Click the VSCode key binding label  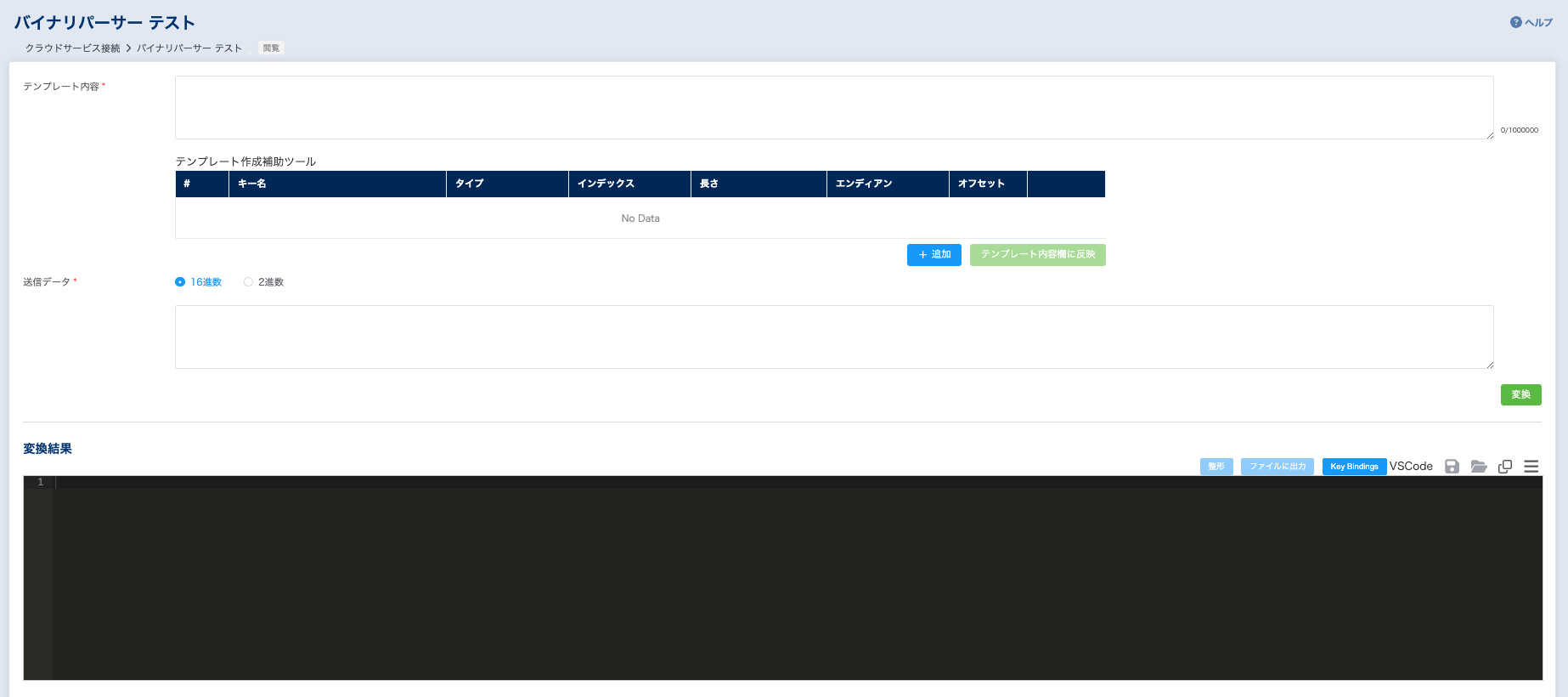coord(1411,467)
